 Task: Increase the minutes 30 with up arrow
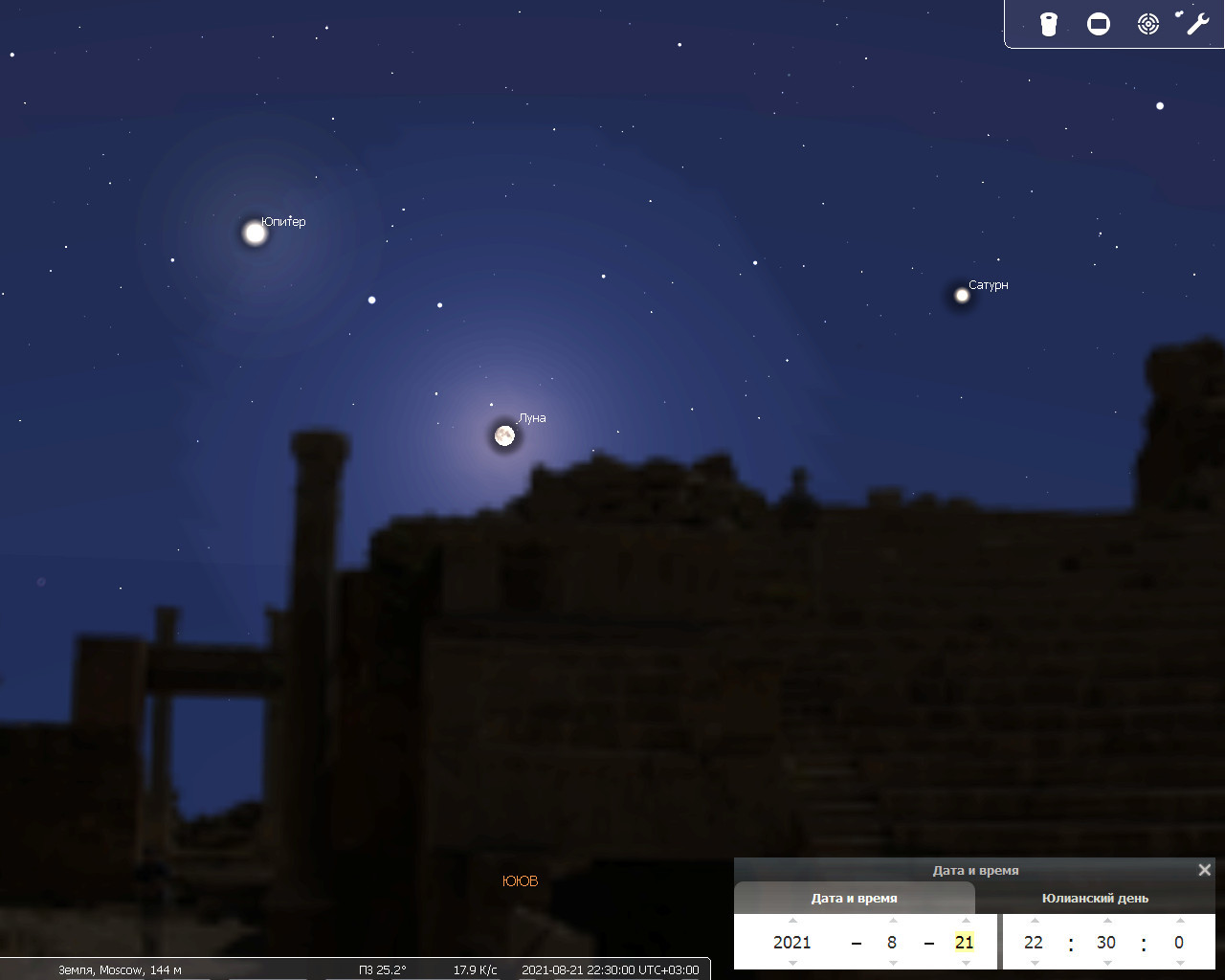1106,921
